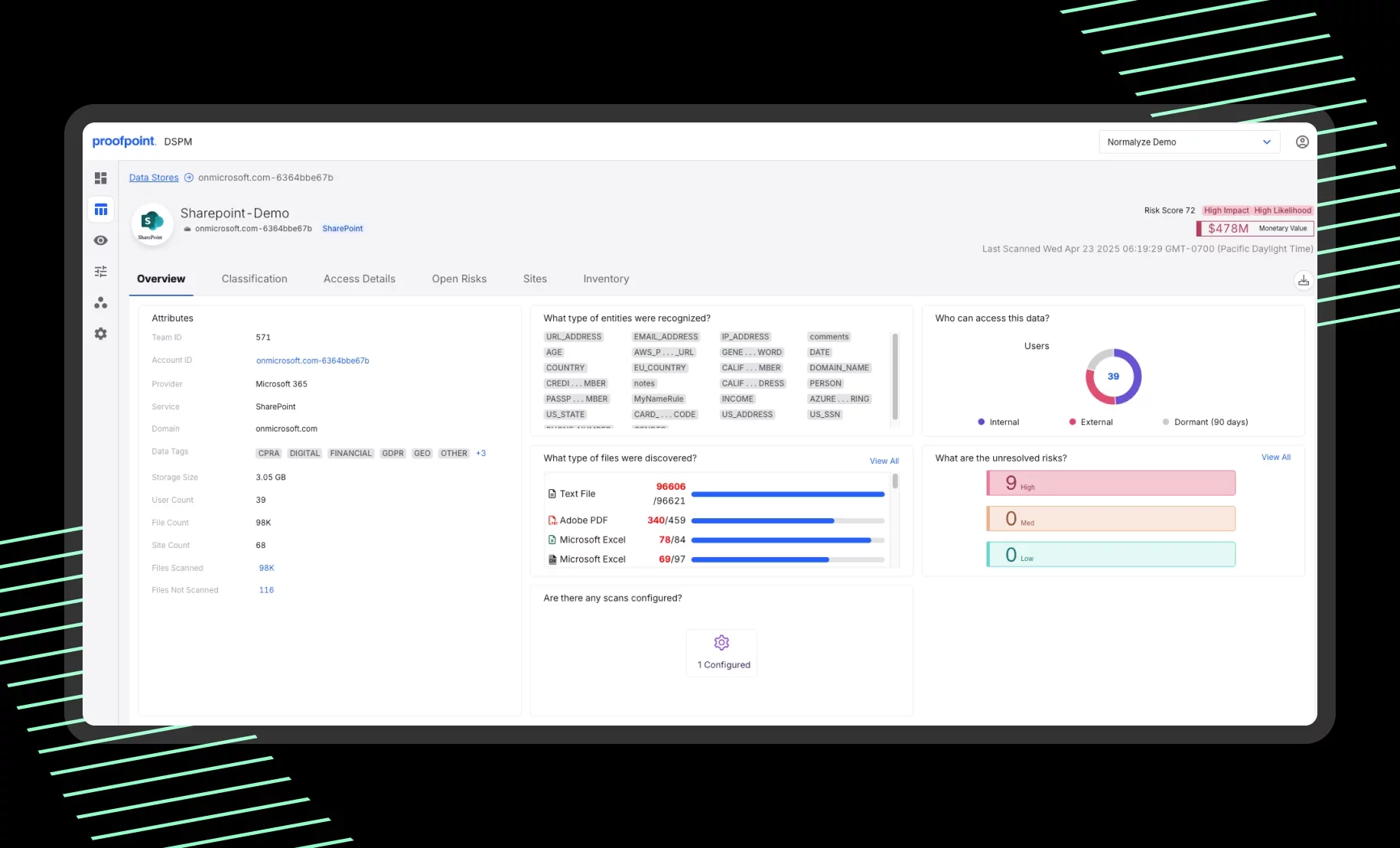This screenshot has height=848, width=1400.
Task: Click the GDPR data tag
Action: coord(392,453)
